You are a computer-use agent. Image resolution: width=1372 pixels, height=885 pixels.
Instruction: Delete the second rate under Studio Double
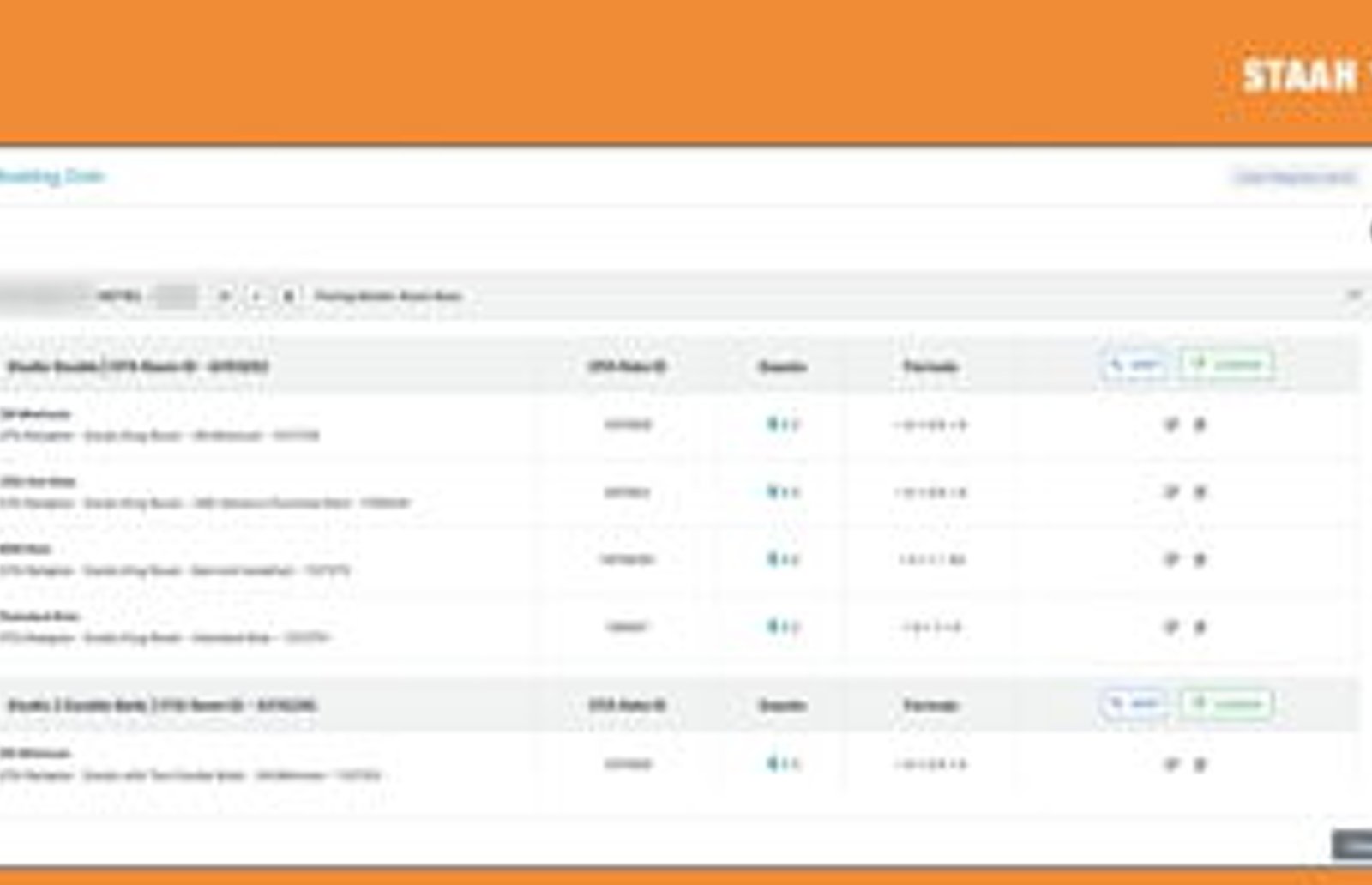tap(1200, 492)
